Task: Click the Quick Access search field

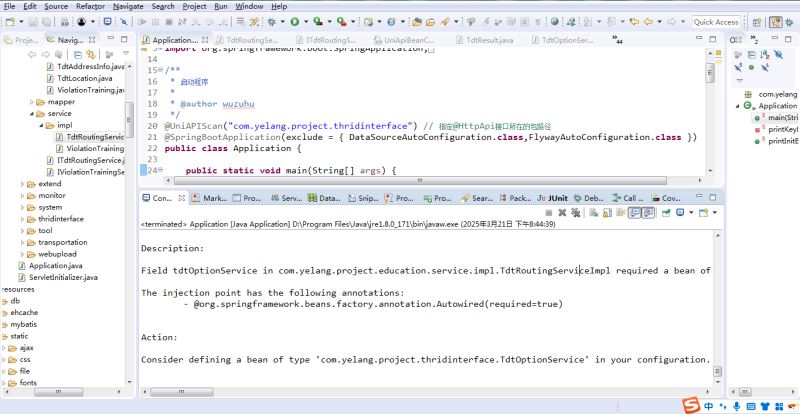Action: [716, 22]
